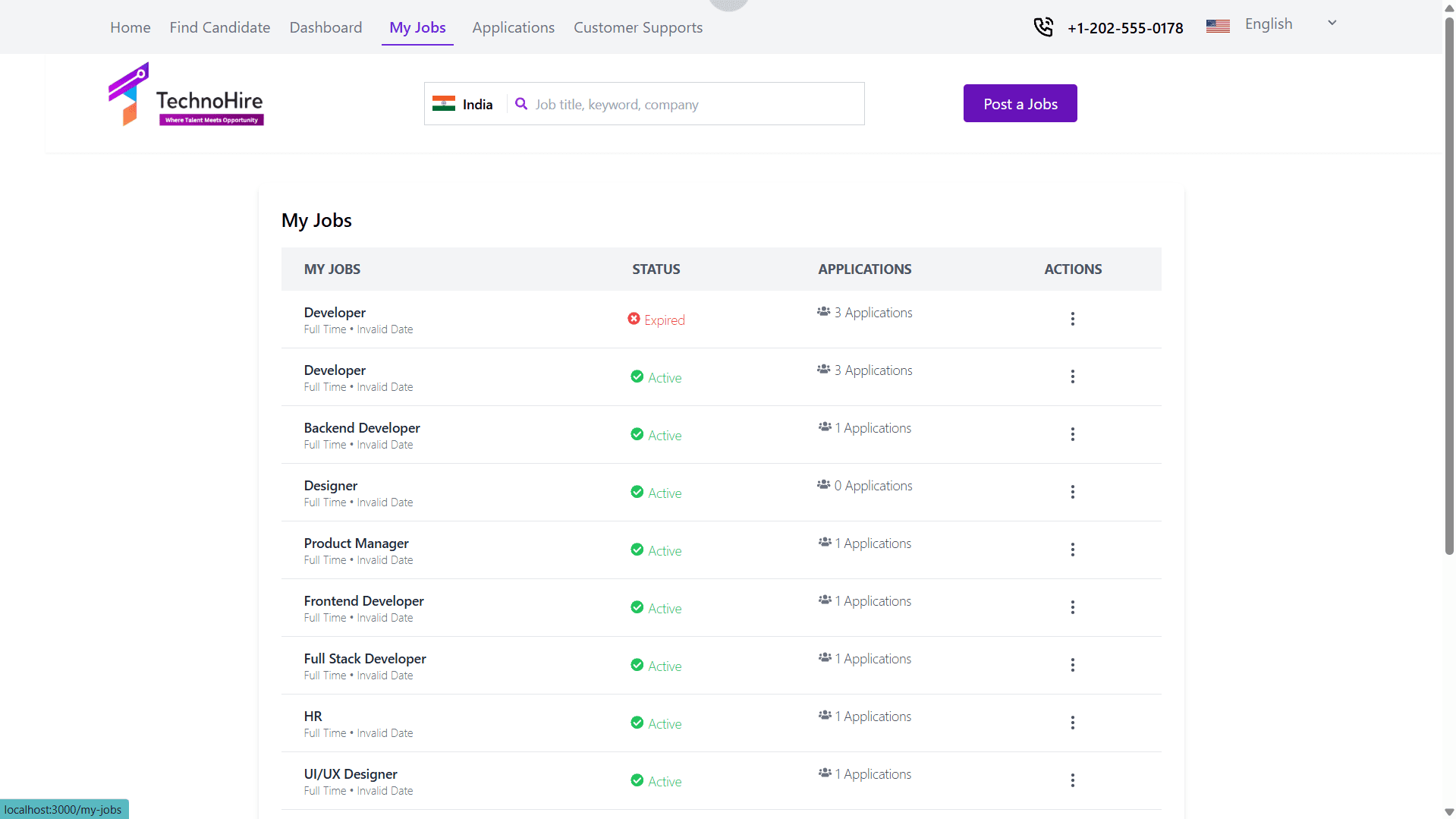The image size is (1456, 819).
Task: Click the Post a Jobs button
Action: (x=1020, y=103)
